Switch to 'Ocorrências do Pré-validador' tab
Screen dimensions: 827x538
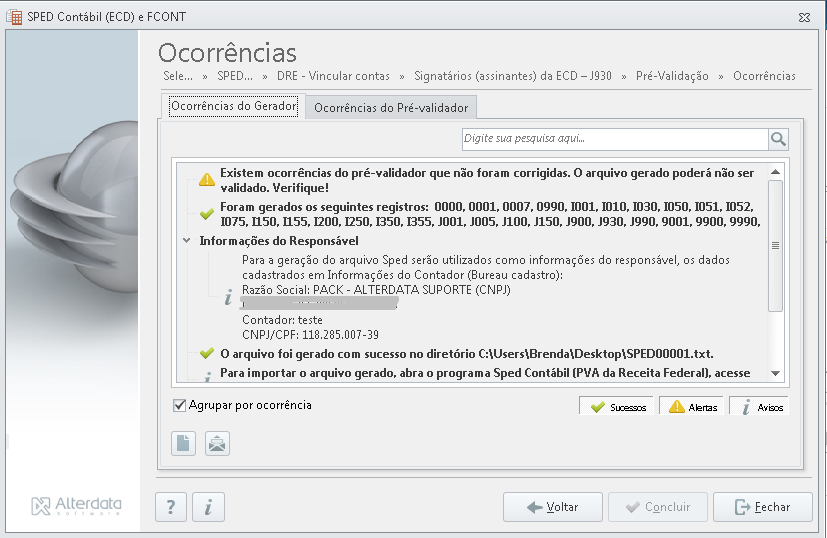[x=391, y=108]
